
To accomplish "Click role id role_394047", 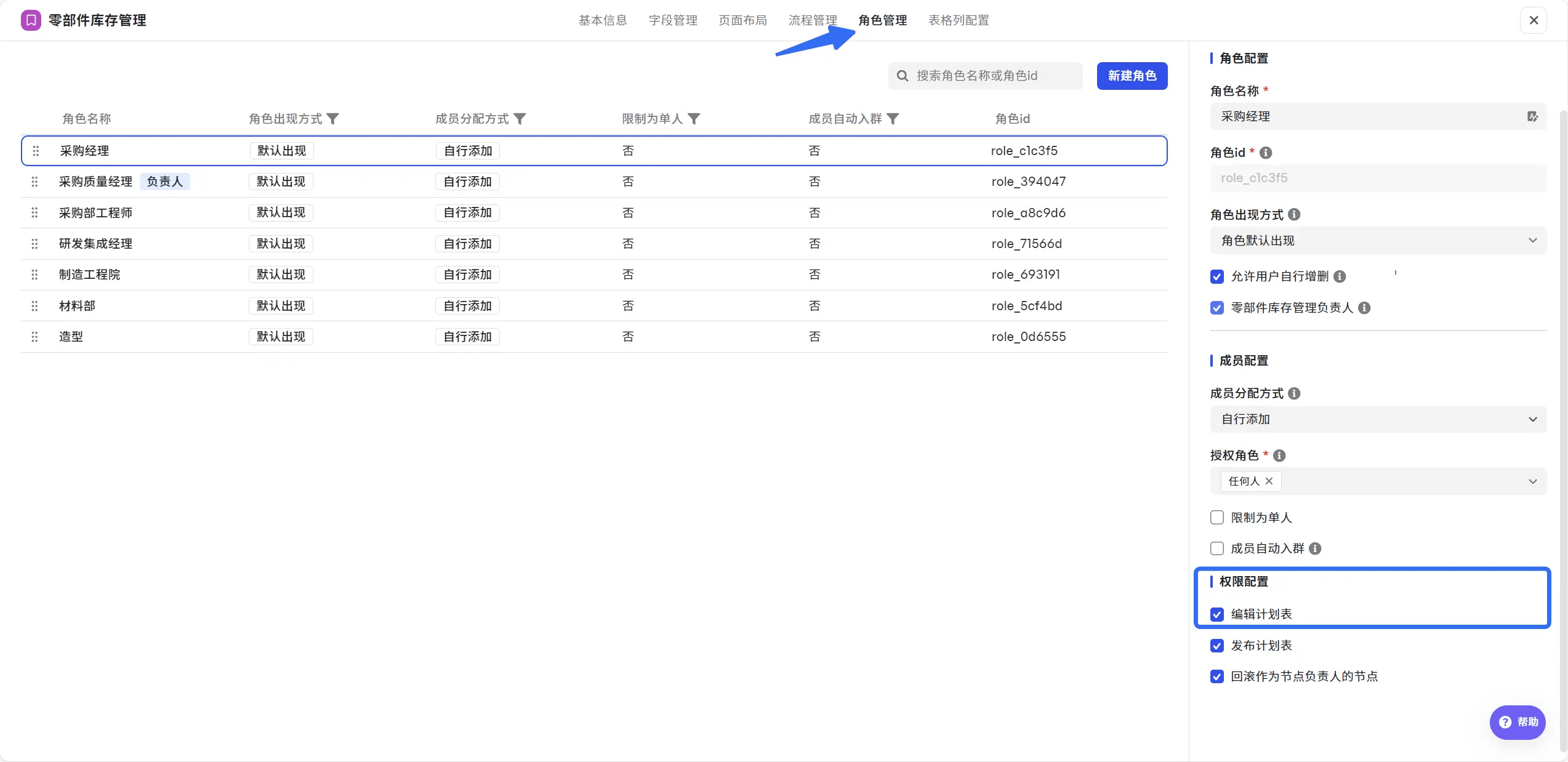I will pos(1029,182).
